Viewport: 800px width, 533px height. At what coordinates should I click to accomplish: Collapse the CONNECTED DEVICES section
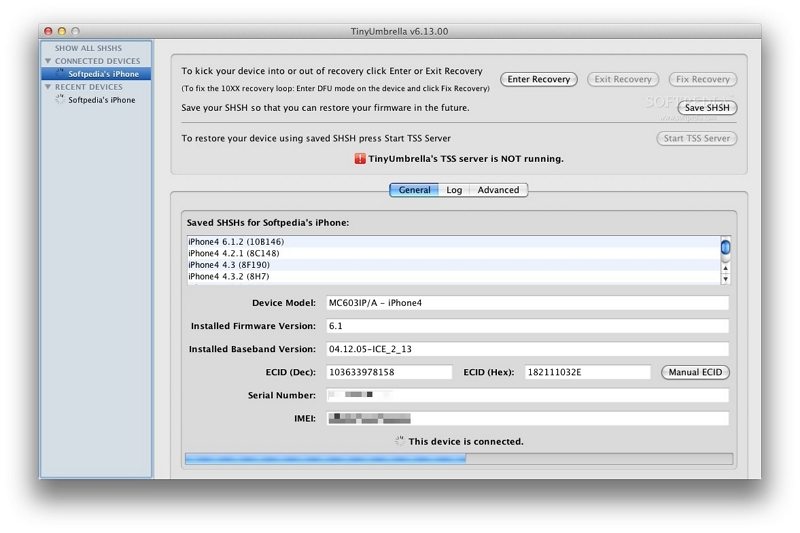click(48, 61)
